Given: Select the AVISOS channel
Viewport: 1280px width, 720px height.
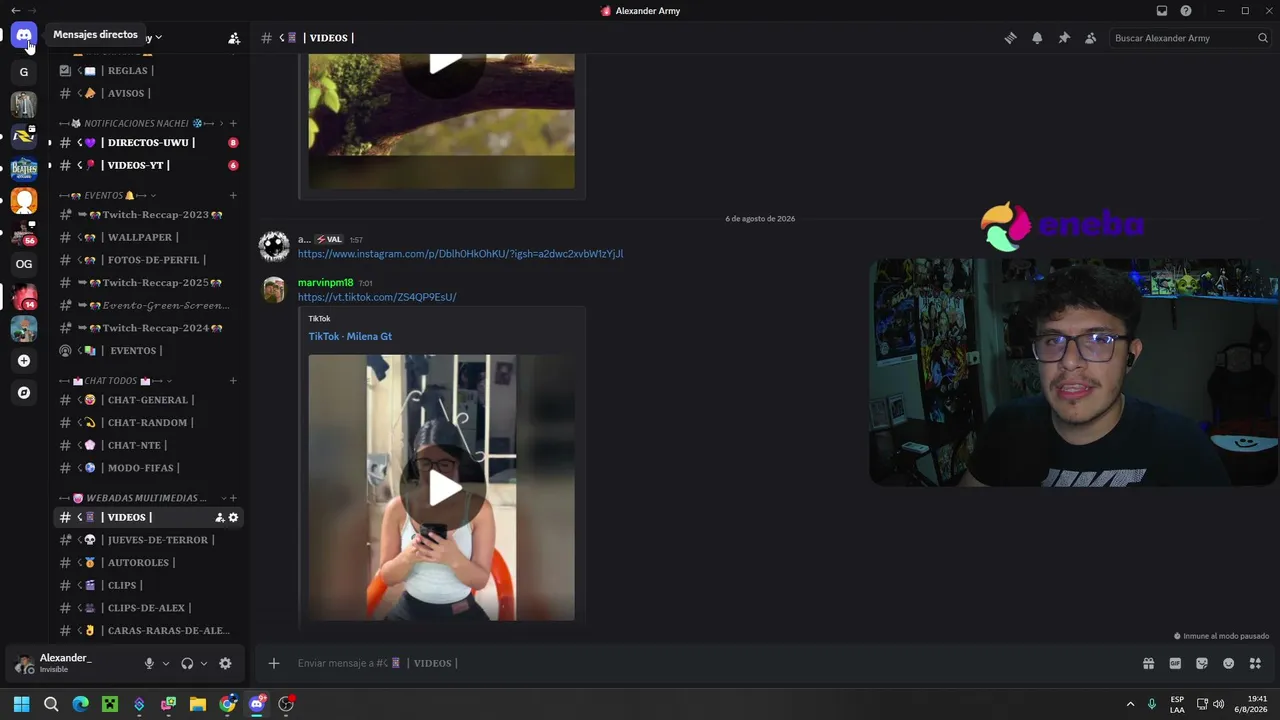Looking at the screenshot, I should (148, 94).
